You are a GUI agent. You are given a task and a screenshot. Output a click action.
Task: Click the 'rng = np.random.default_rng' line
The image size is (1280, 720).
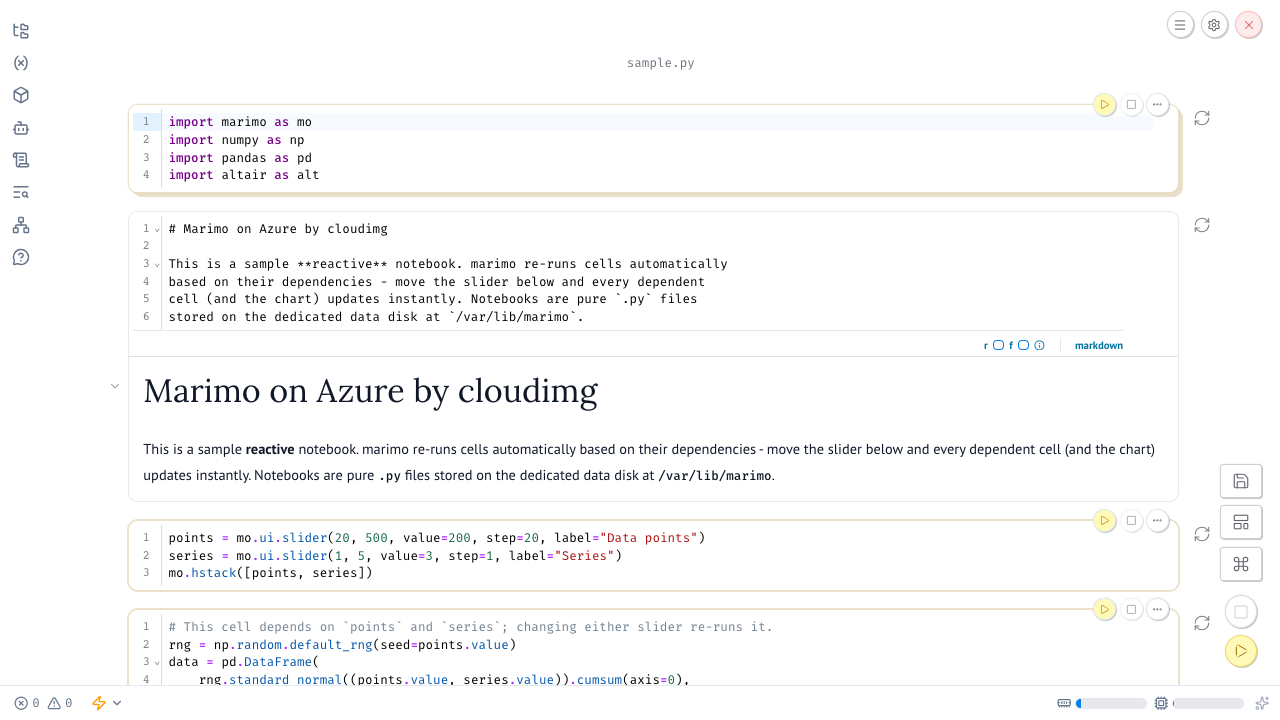pyautogui.click(x=342, y=645)
